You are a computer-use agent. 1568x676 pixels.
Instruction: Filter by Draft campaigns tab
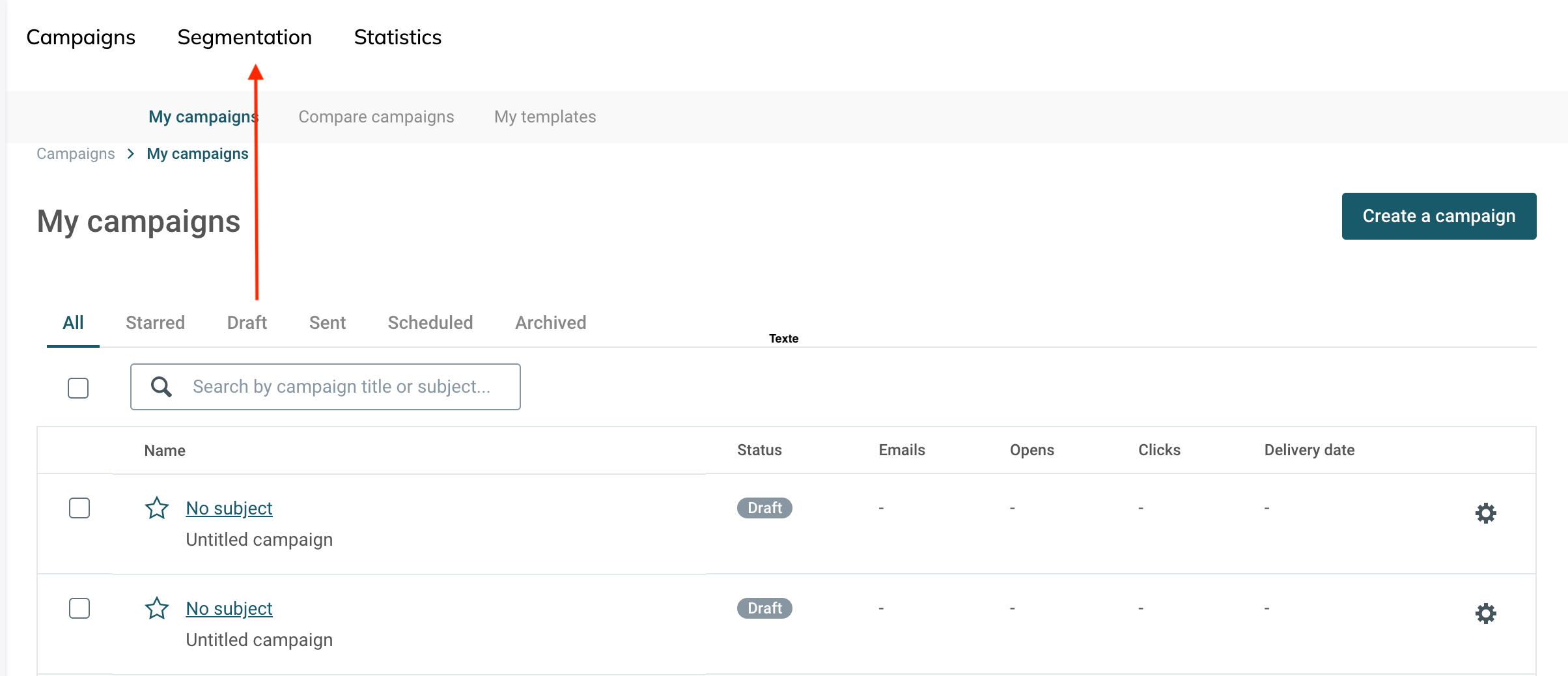tap(247, 322)
